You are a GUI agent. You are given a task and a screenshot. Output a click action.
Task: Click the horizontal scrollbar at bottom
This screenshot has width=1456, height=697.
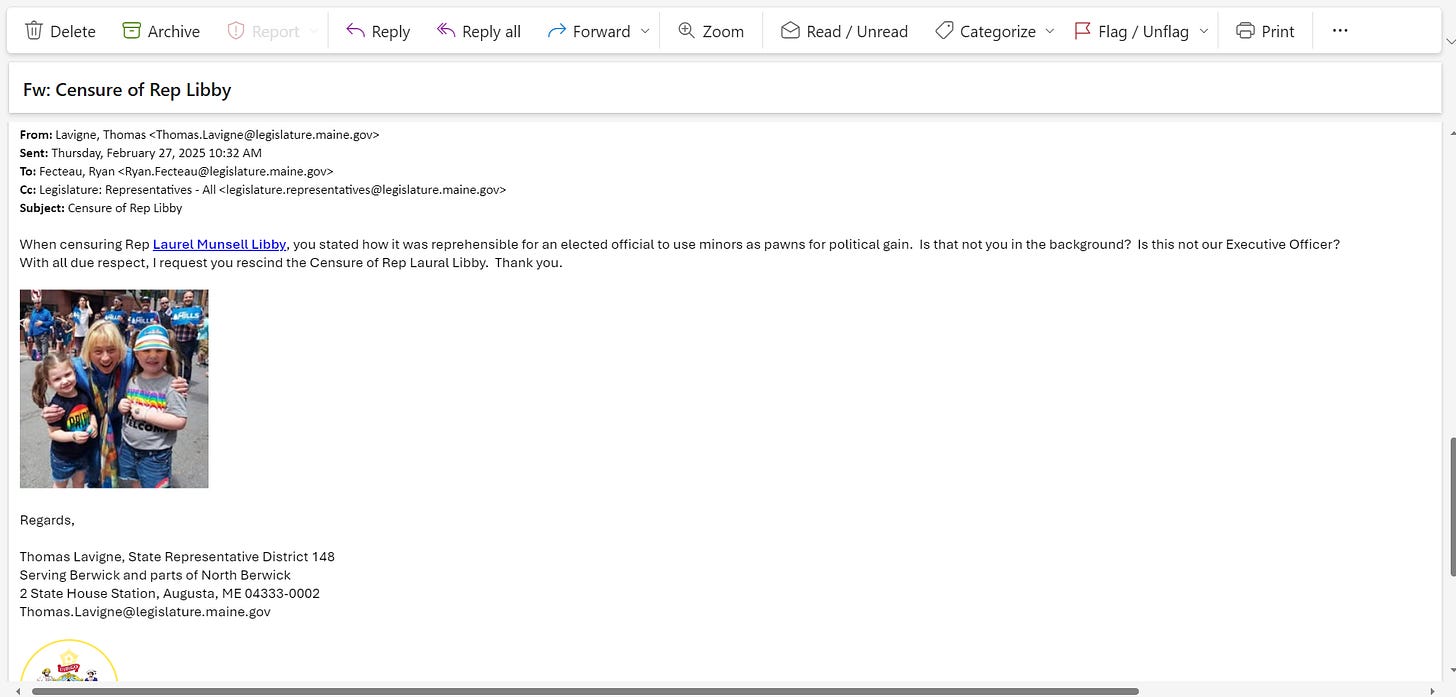pyautogui.click(x=585, y=690)
